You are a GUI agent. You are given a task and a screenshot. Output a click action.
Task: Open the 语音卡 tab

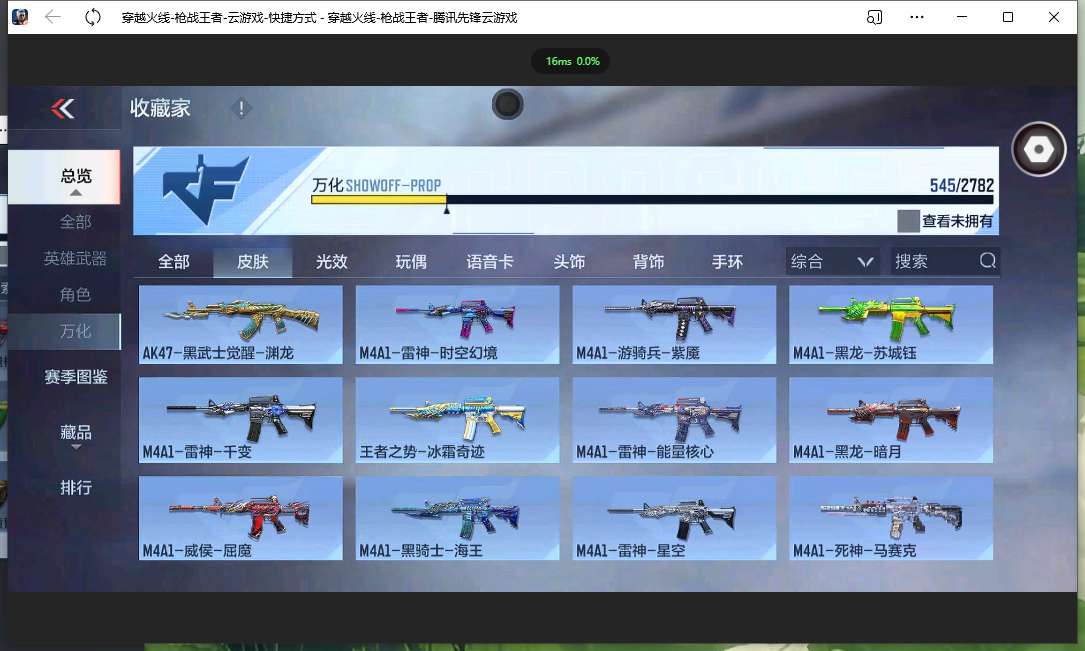click(x=490, y=262)
